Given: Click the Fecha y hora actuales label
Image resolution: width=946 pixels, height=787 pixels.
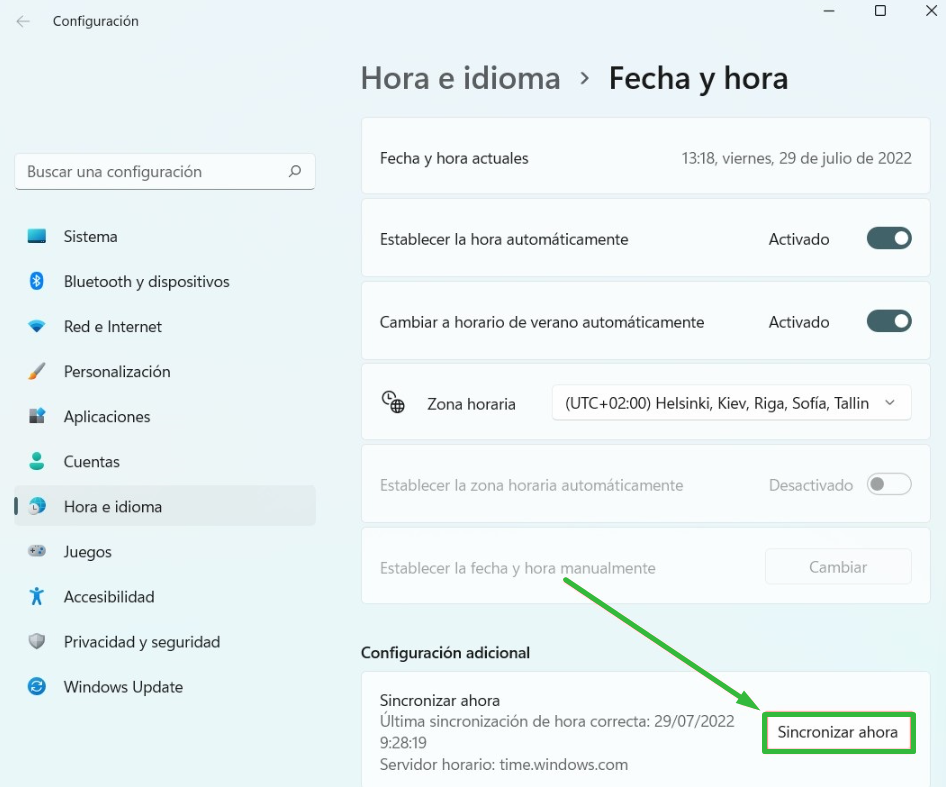Looking at the screenshot, I should point(454,158).
